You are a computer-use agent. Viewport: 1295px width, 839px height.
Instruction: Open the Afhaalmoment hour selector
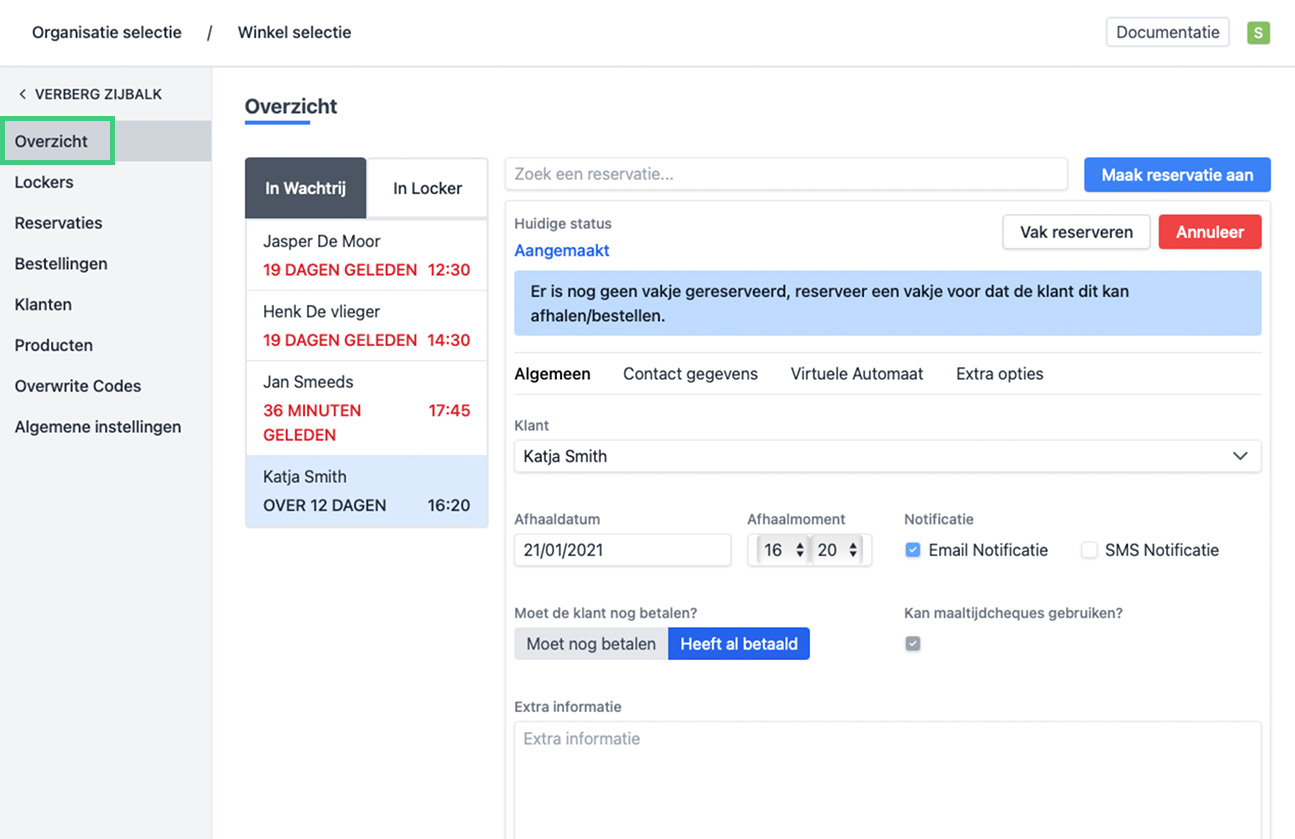[783, 550]
